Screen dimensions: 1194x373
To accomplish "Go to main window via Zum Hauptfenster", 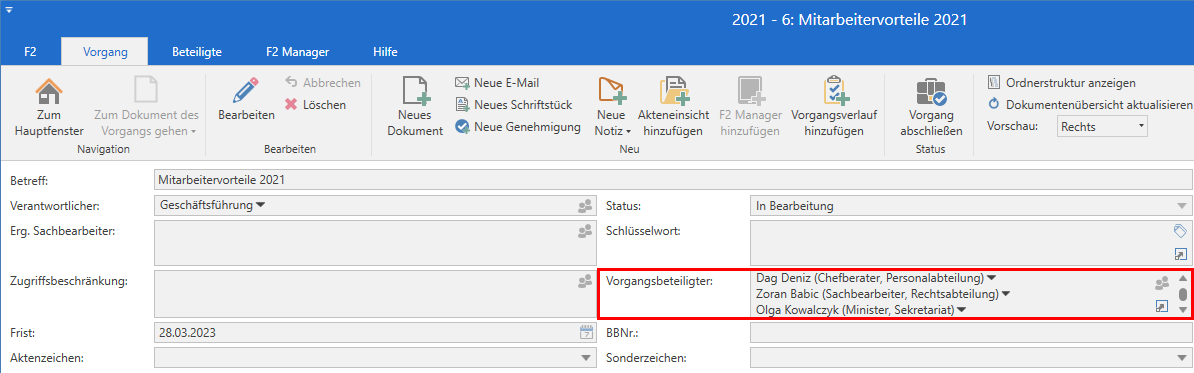I will click(x=49, y=107).
